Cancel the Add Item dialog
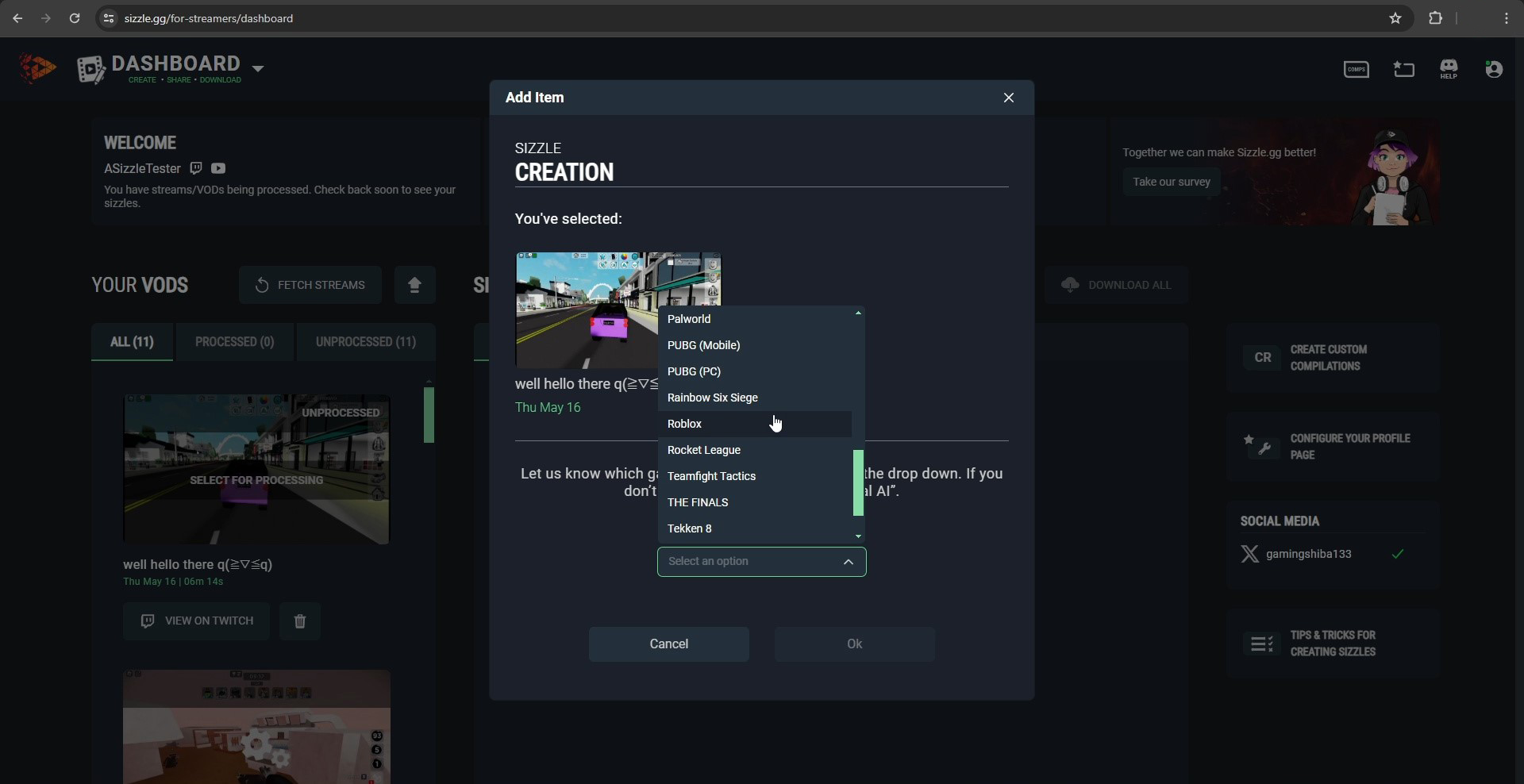Viewport: 1524px width, 784px height. pos(668,644)
